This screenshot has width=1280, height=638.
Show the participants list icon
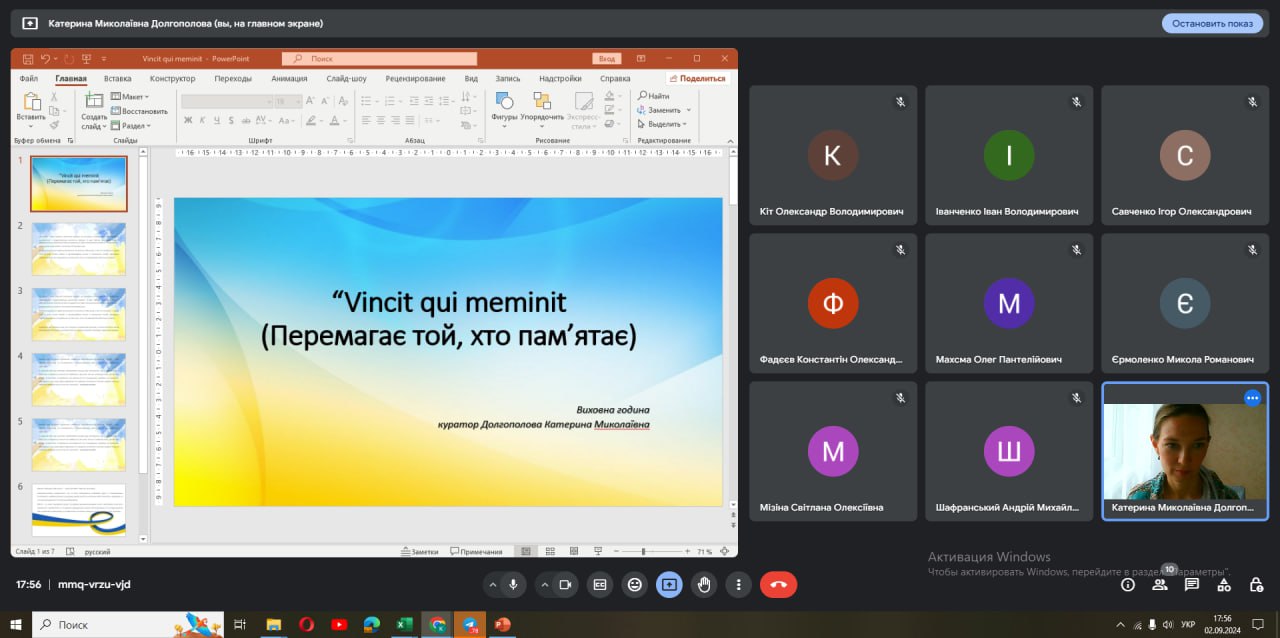pyautogui.click(x=1160, y=584)
